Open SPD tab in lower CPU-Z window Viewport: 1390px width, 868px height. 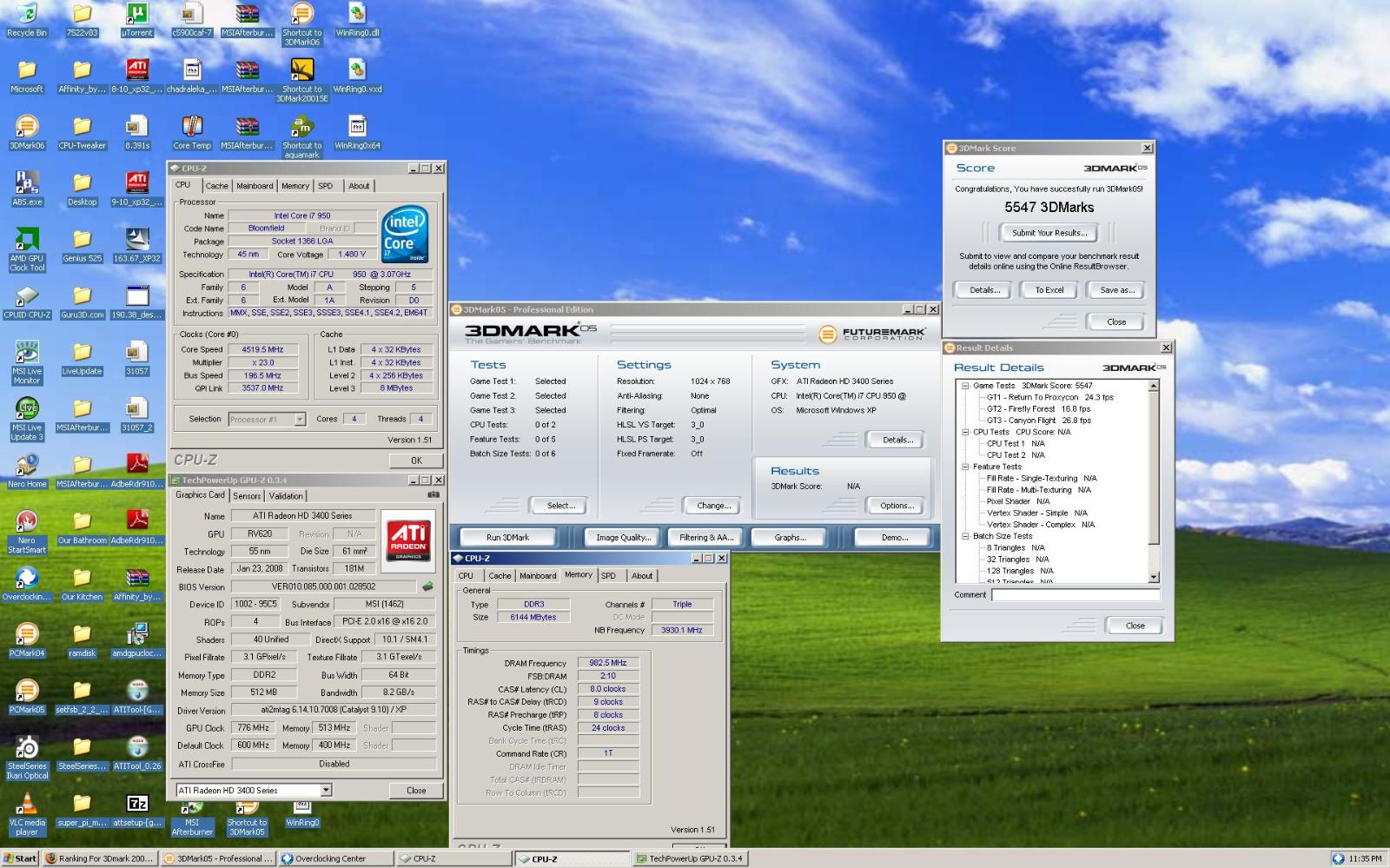[608, 576]
